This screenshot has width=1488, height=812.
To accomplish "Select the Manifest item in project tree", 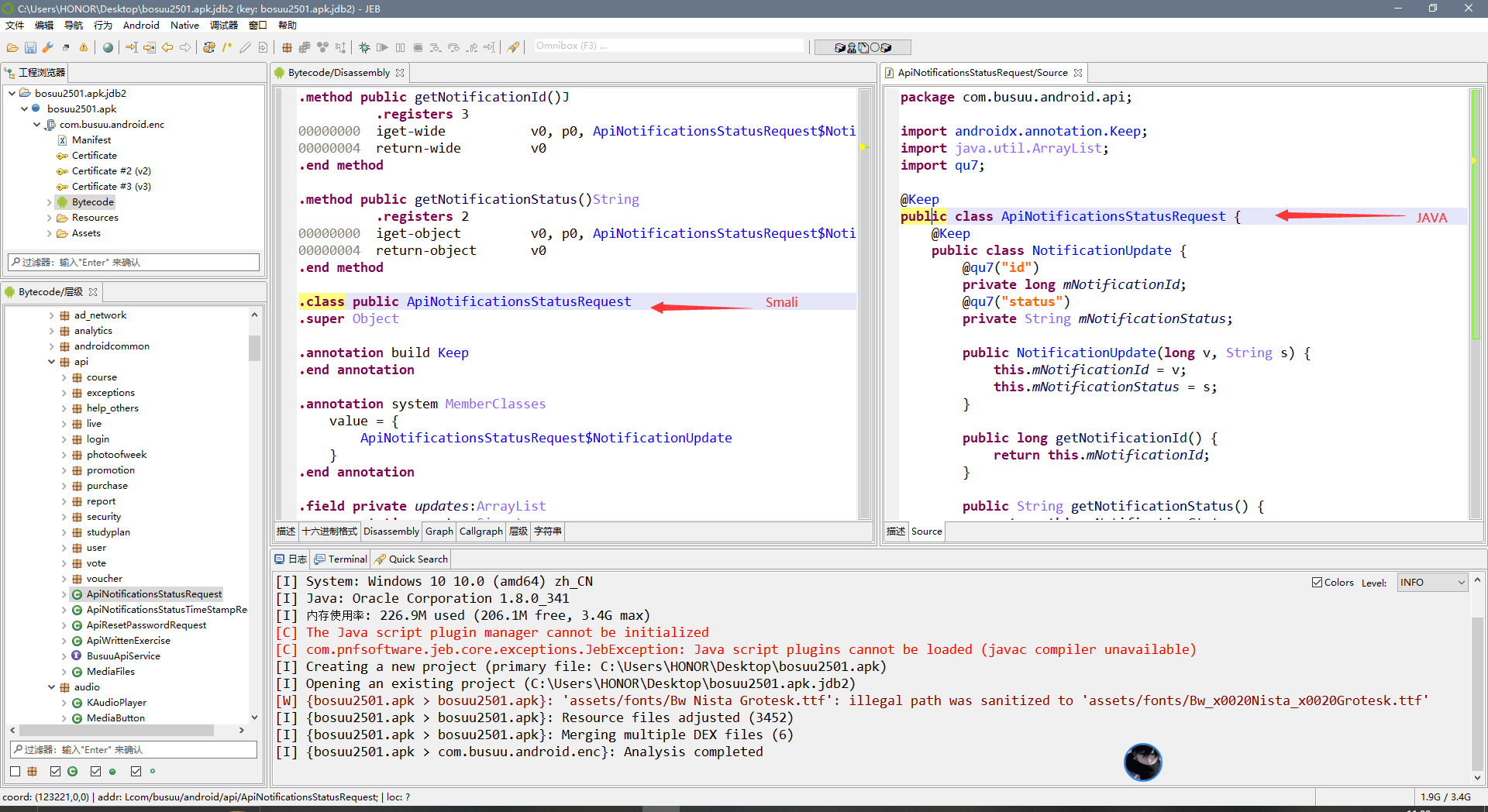I will pos(91,140).
